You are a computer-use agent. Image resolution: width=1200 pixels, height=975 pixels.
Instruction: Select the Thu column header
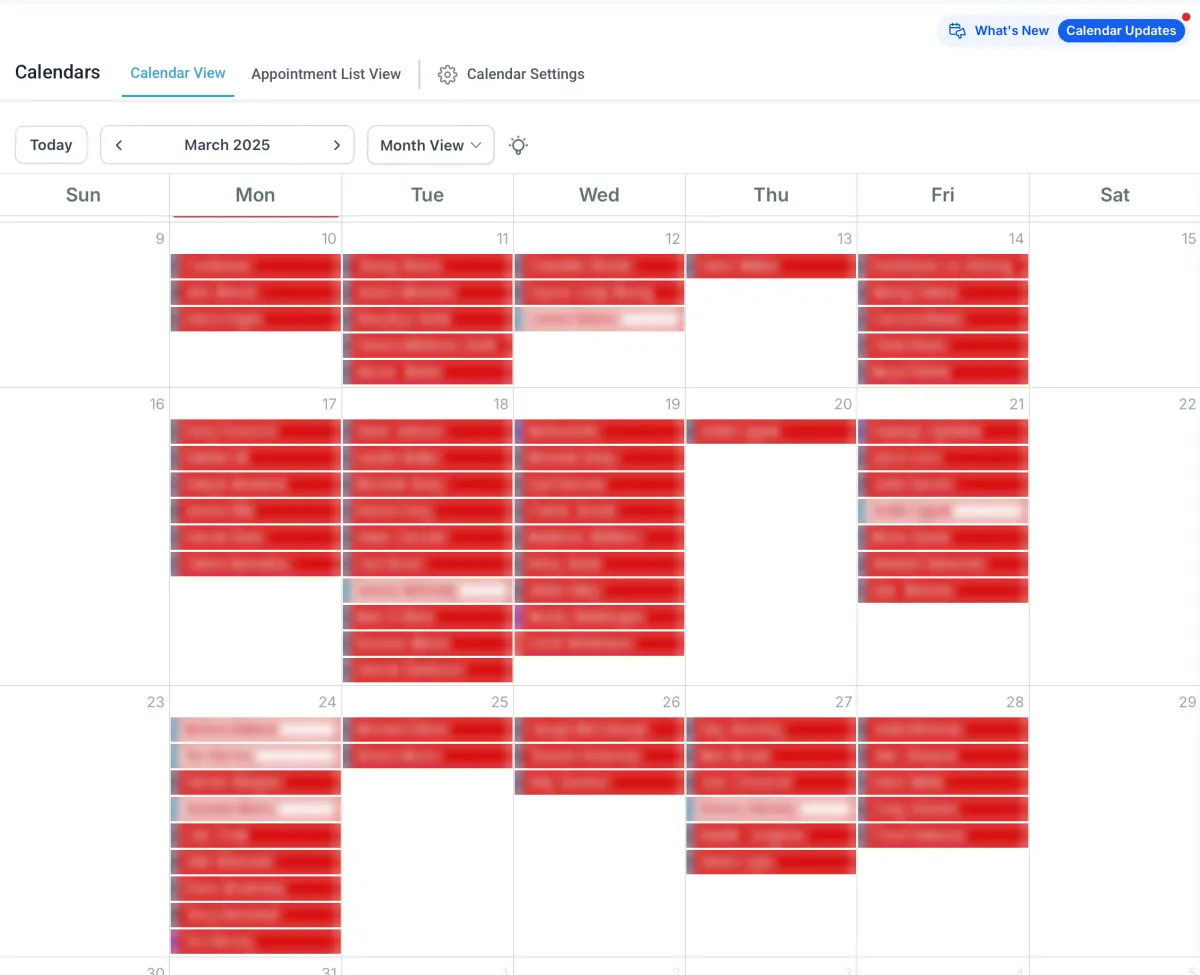[771, 195]
